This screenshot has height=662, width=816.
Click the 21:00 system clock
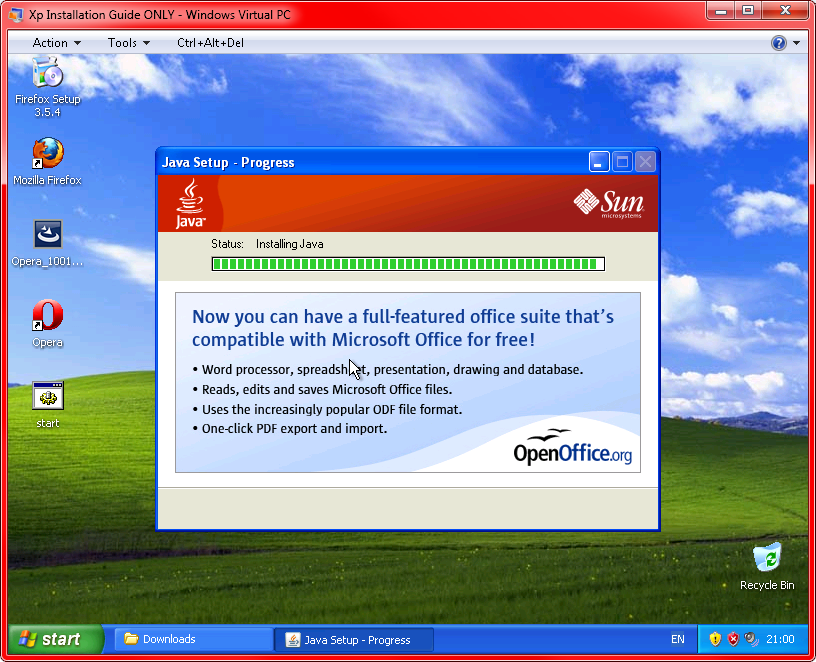point(780,639)
